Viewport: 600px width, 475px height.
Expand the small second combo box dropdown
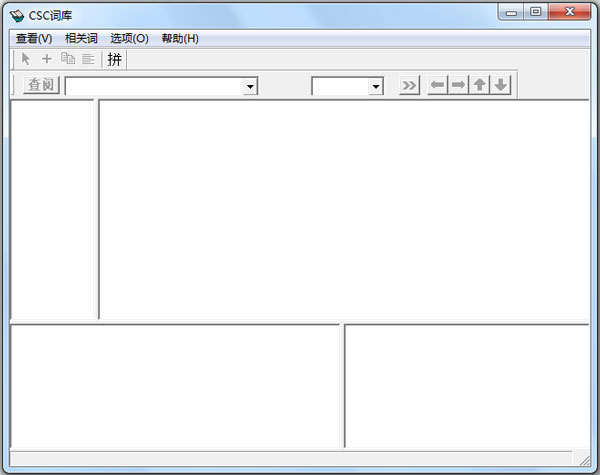[376, 87]
